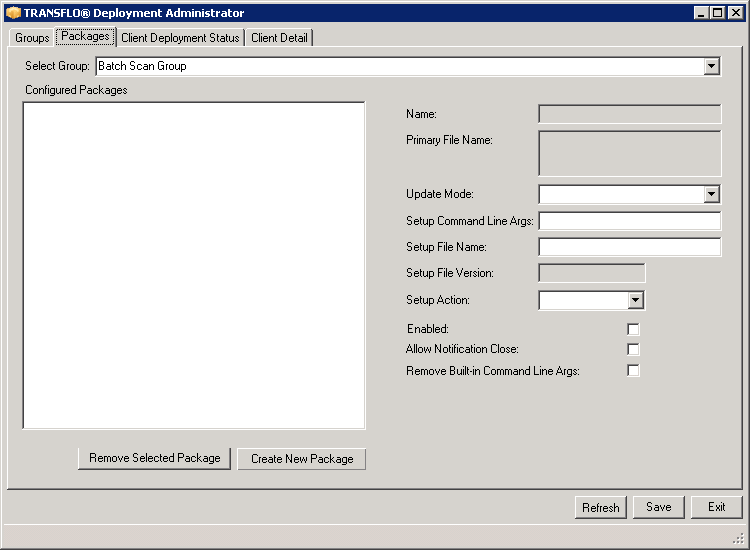Image resolution: width=750 pixels, height=550 pixels.
Task: Open the Select Group dropdown arrow
Action: pos(711,66)
